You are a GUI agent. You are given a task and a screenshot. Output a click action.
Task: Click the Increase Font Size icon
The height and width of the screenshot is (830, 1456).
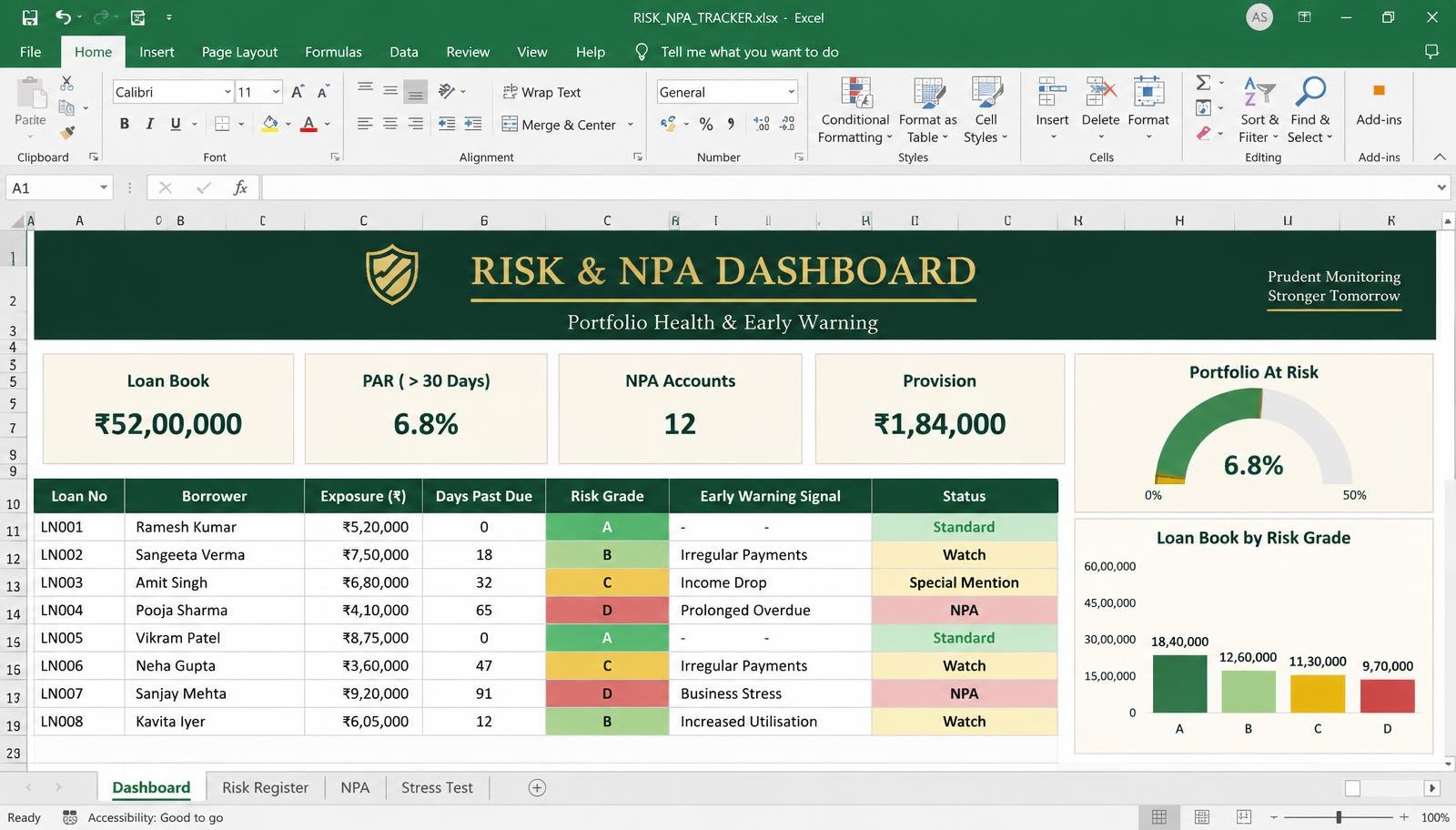click(298, 92)
